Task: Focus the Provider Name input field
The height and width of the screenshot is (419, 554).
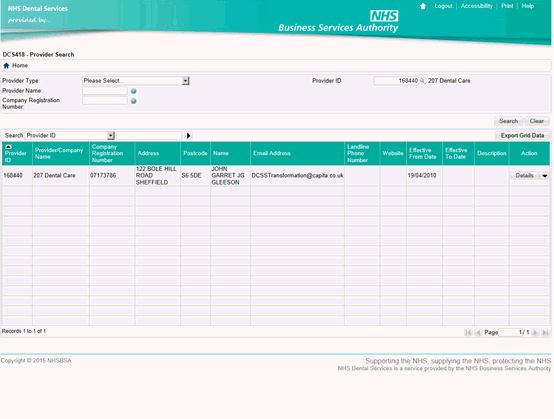Action: 105,91
